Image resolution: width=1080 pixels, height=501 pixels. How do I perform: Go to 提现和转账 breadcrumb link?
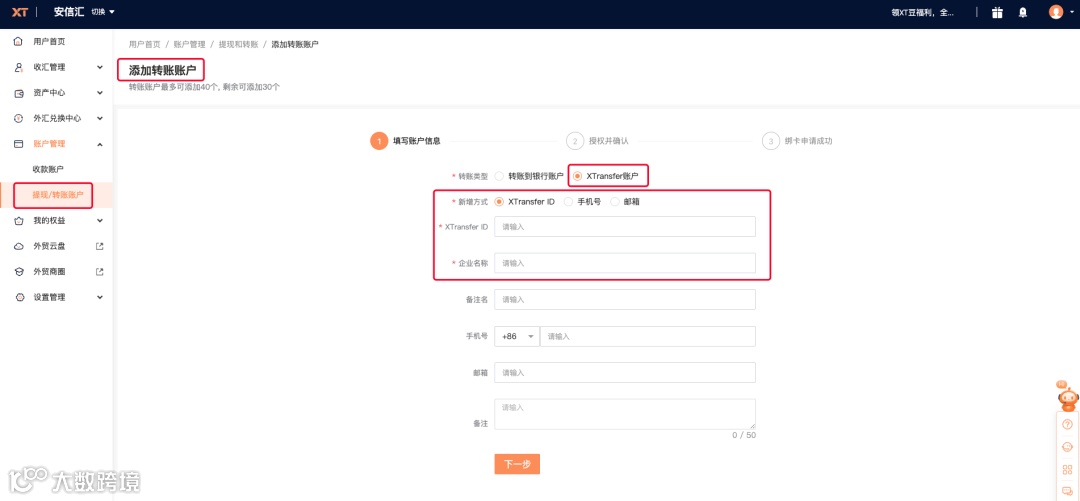tap(238, 44)
